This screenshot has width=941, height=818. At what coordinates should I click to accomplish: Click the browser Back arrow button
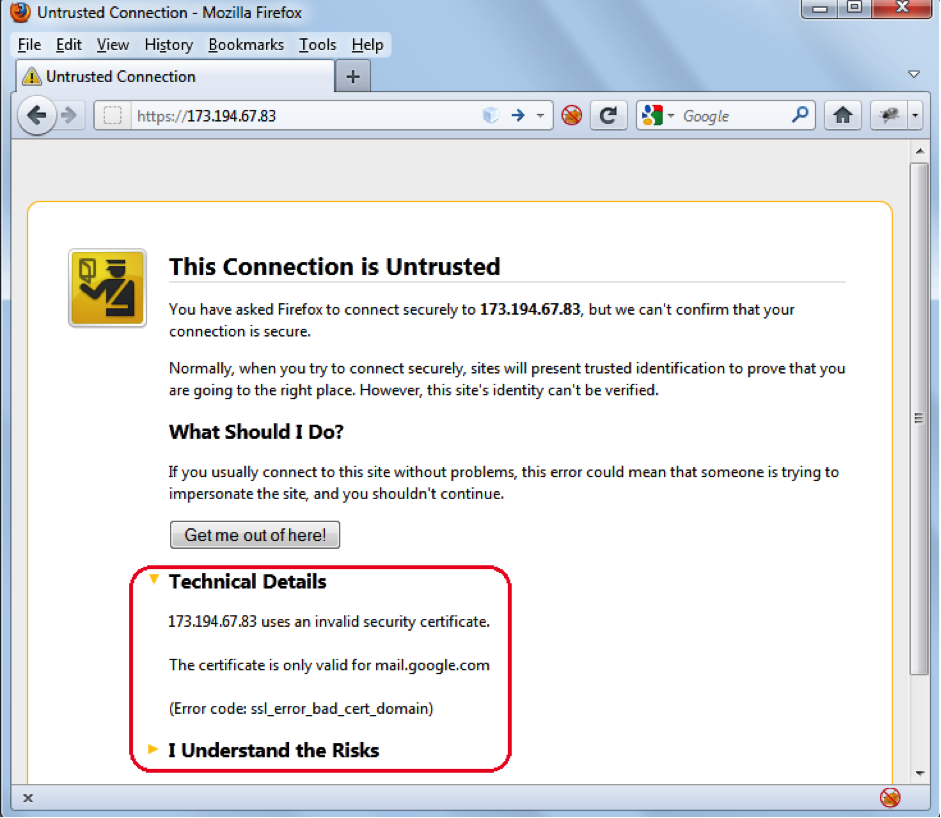tap(37, 116)
